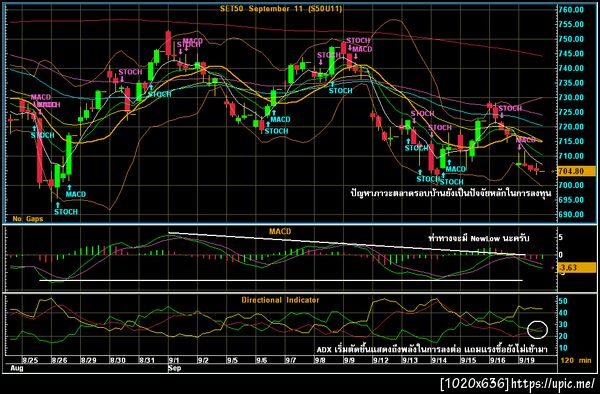The width and height of the screenshot is (600, 394).
Task: Select the 40 level on Directional Indicator axis
Action: click(563, 313)
